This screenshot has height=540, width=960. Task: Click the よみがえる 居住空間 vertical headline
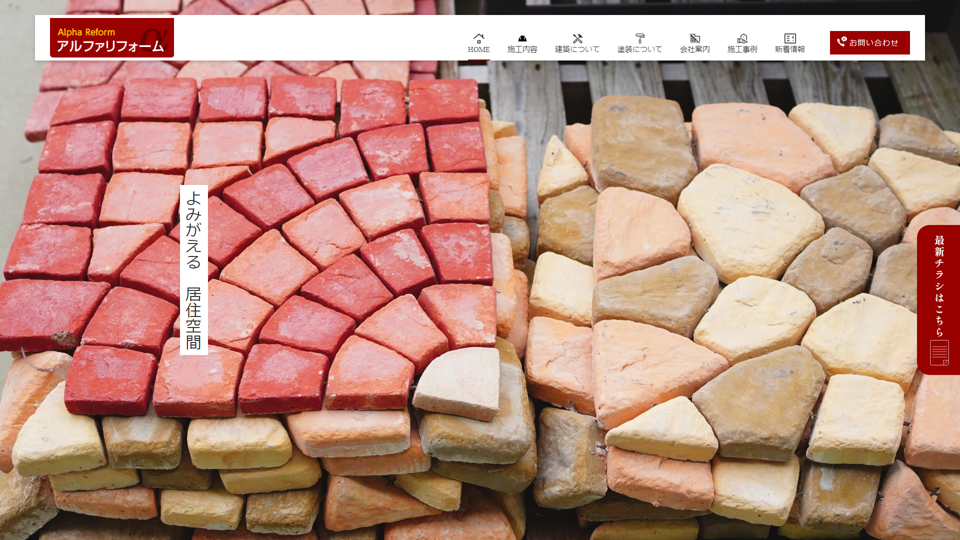193,270
